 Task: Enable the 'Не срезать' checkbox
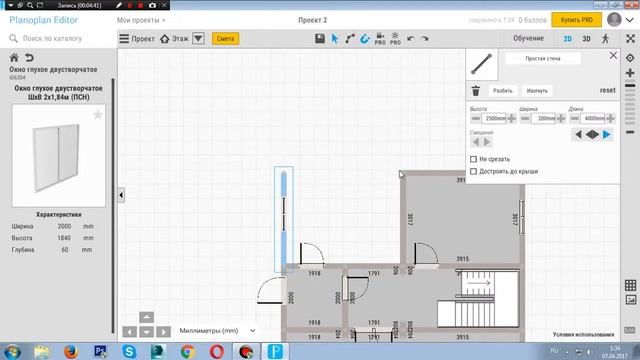[x=473, y=159]
